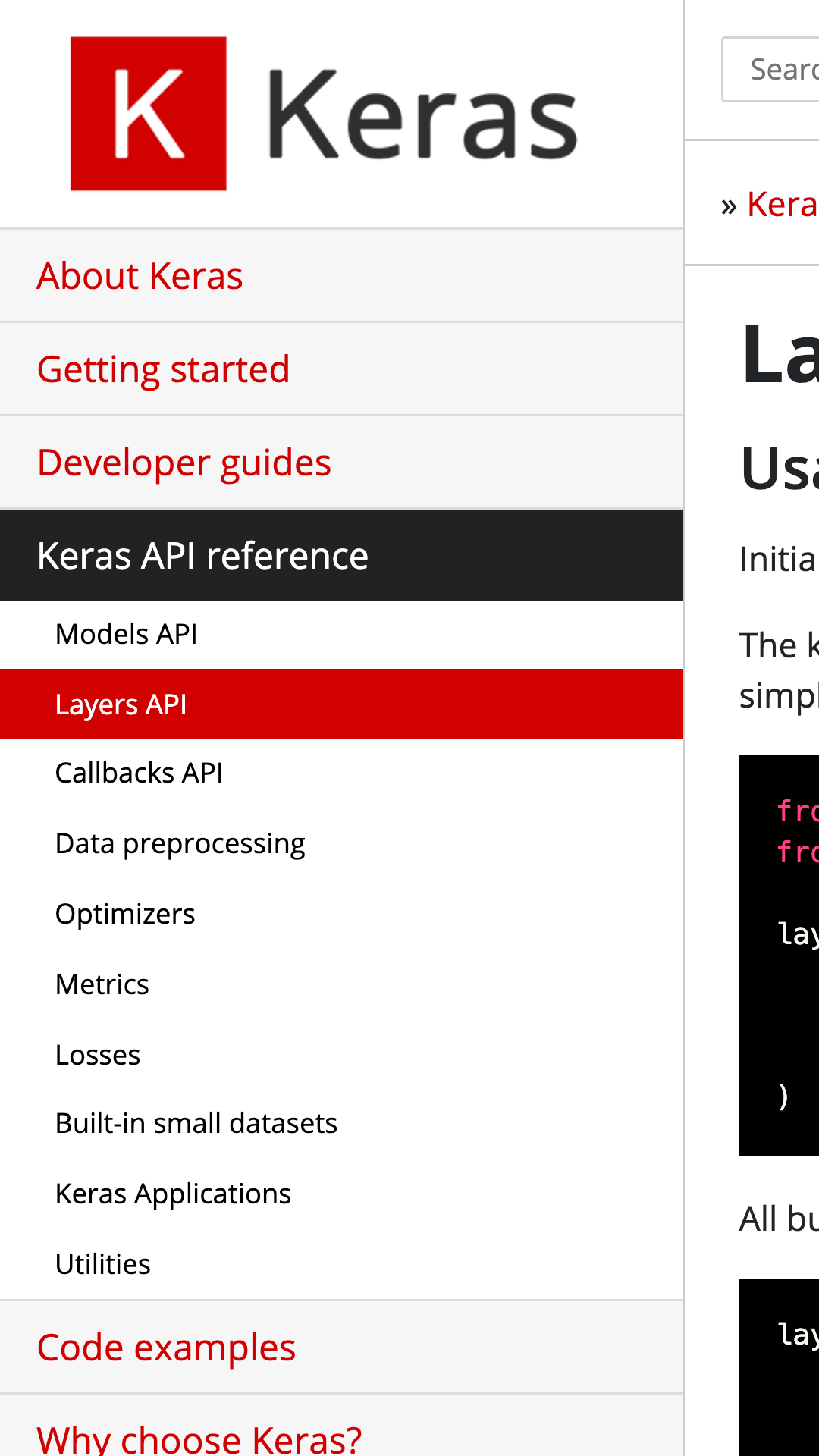819x1456 pixels.
Task: View Built-in small datasets
Action: [341, 1124]
